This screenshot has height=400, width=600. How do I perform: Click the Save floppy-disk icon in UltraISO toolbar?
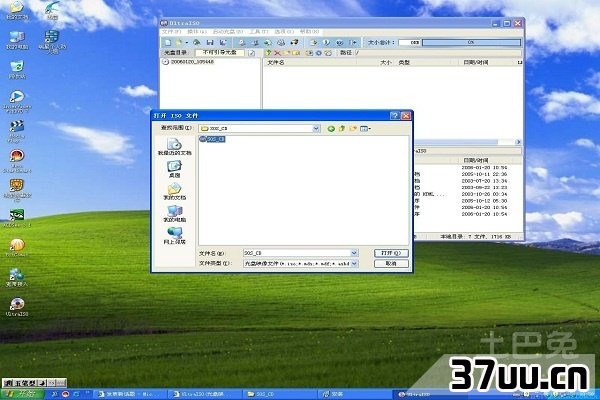click(210, 42)
